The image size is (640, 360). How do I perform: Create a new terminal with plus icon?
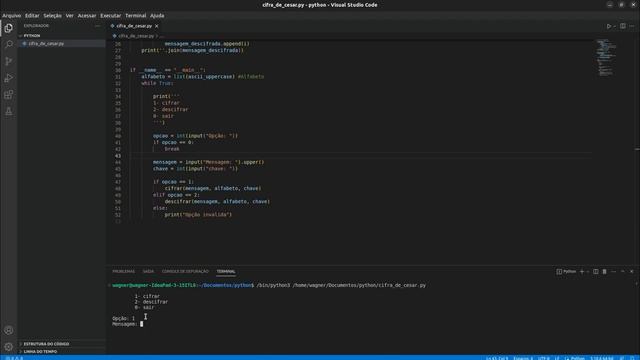(x=582, y=271)
